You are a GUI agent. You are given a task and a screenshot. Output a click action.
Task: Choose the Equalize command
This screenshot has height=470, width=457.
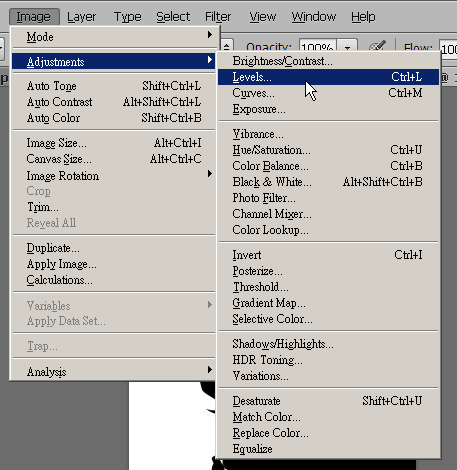tap(328, 449)
